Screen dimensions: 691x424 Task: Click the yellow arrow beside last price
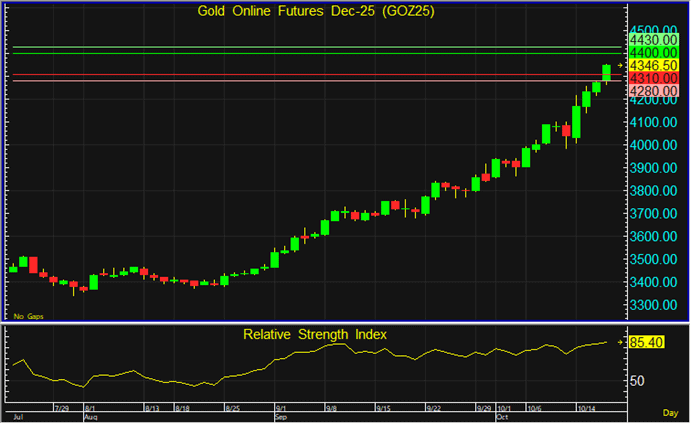click(x=621, y=65)
